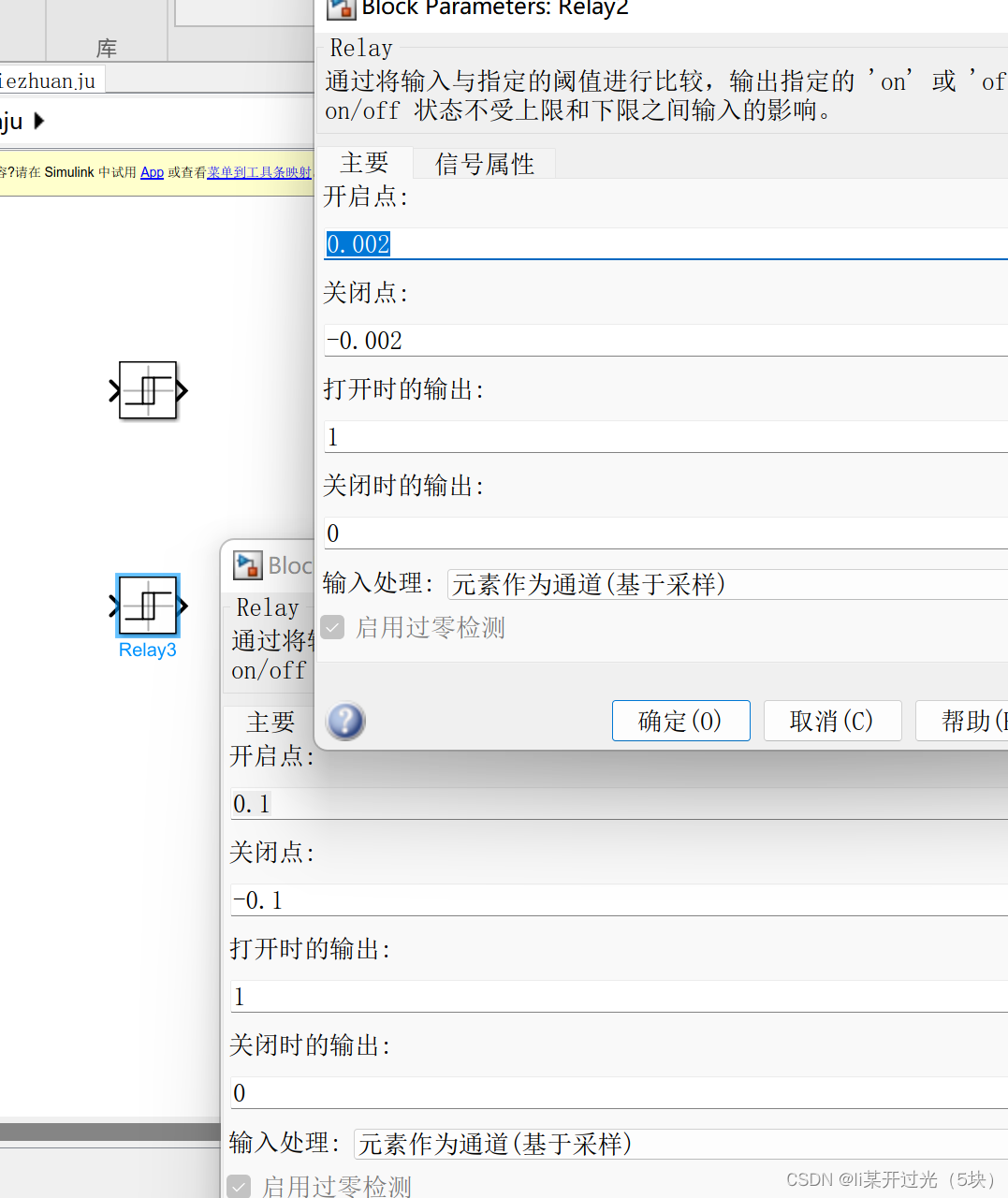This screenshot has width=1008, height=1198.
Task: Open help via the question mark icon
Action: (x=345, y=722)
